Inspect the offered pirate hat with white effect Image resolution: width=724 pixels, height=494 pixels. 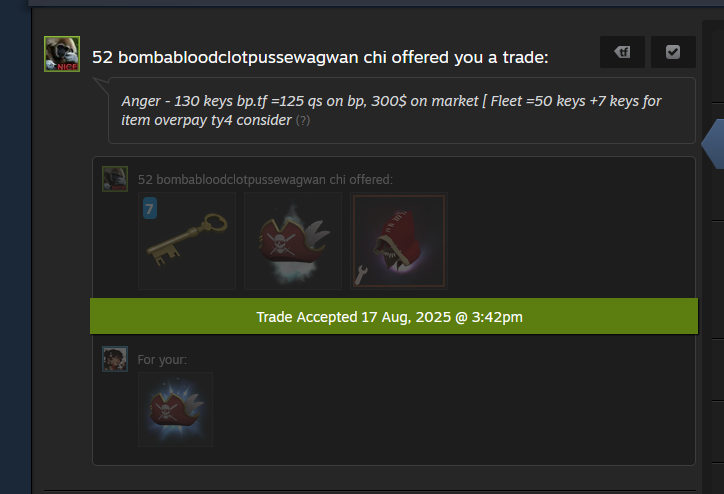click(x=293, y=241)
